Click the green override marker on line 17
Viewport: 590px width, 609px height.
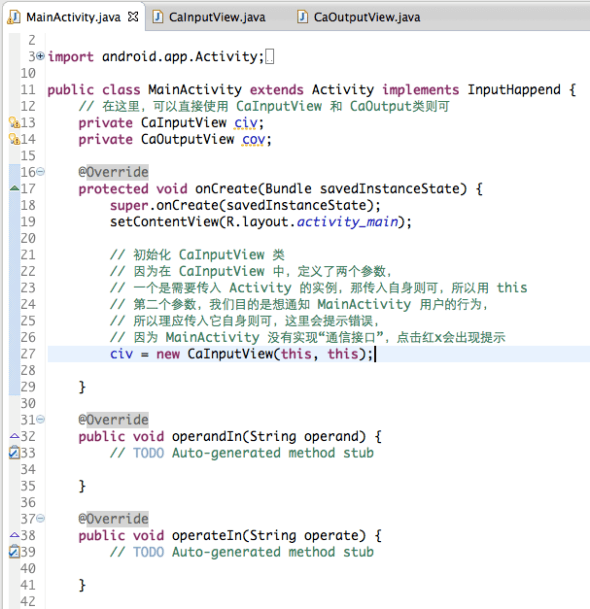pos(14,188)
